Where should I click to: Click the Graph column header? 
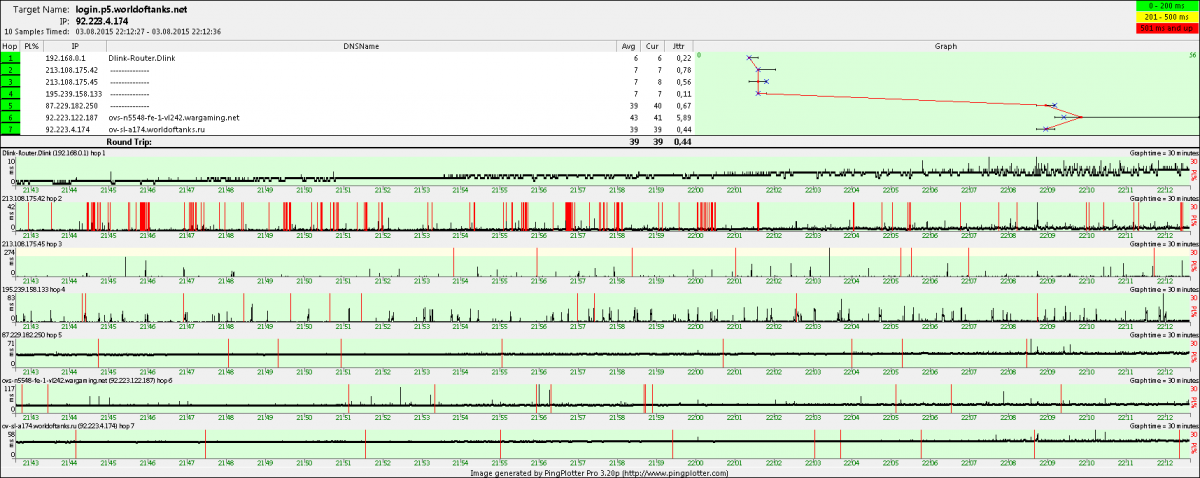(945, 46)
